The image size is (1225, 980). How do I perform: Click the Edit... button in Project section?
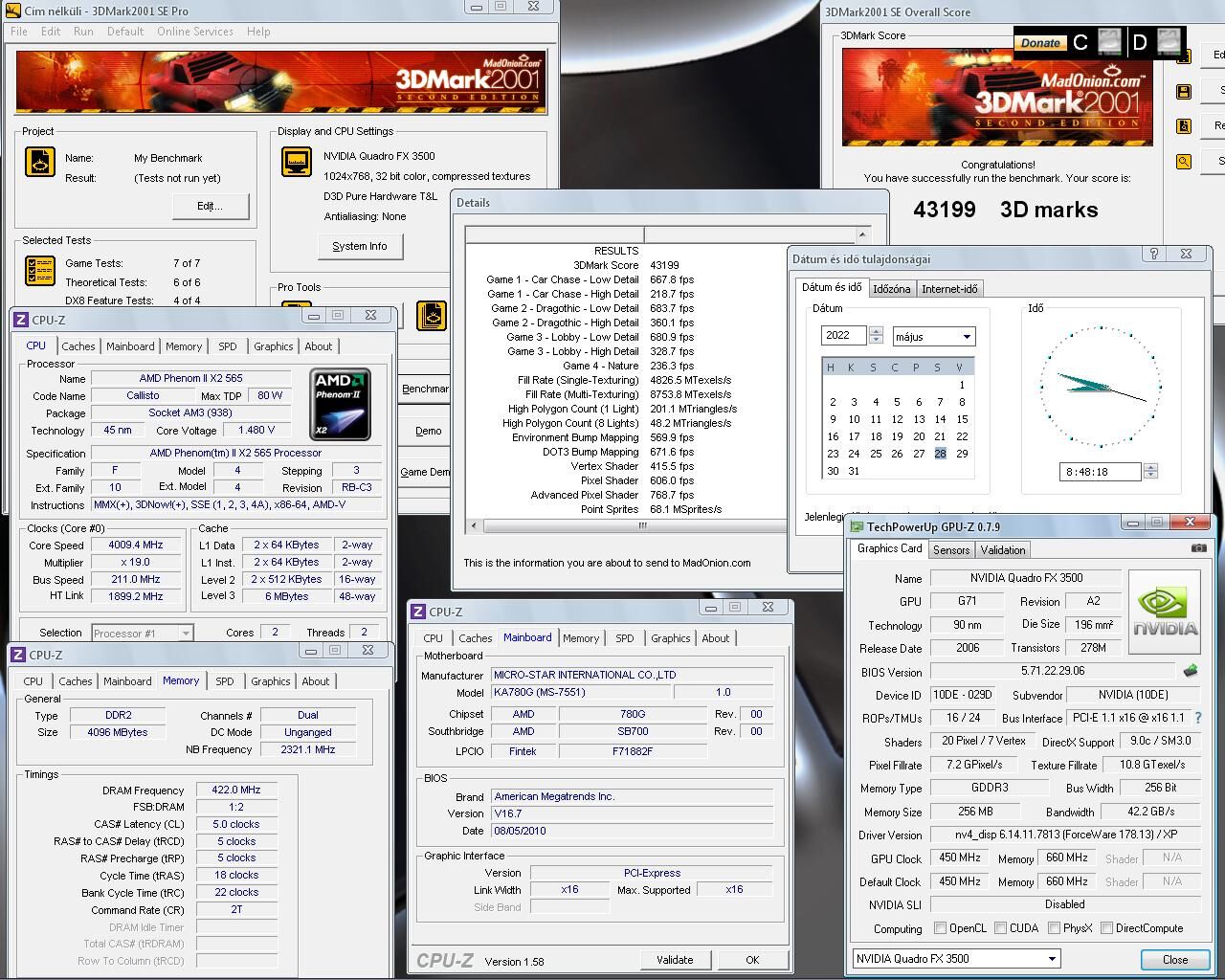pyautogui.click(x=210, y=206)
